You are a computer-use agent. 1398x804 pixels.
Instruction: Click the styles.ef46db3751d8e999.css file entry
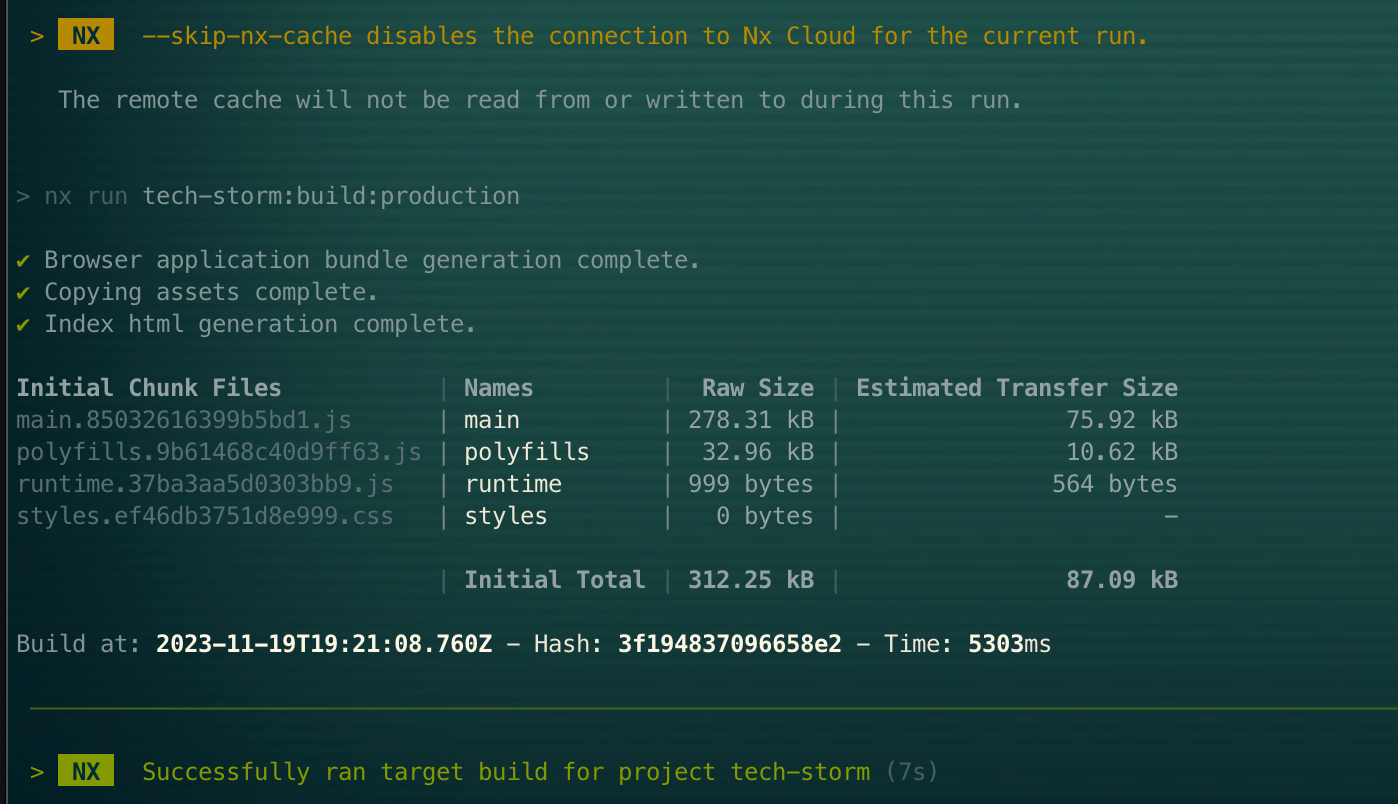[x=205, y=516]
